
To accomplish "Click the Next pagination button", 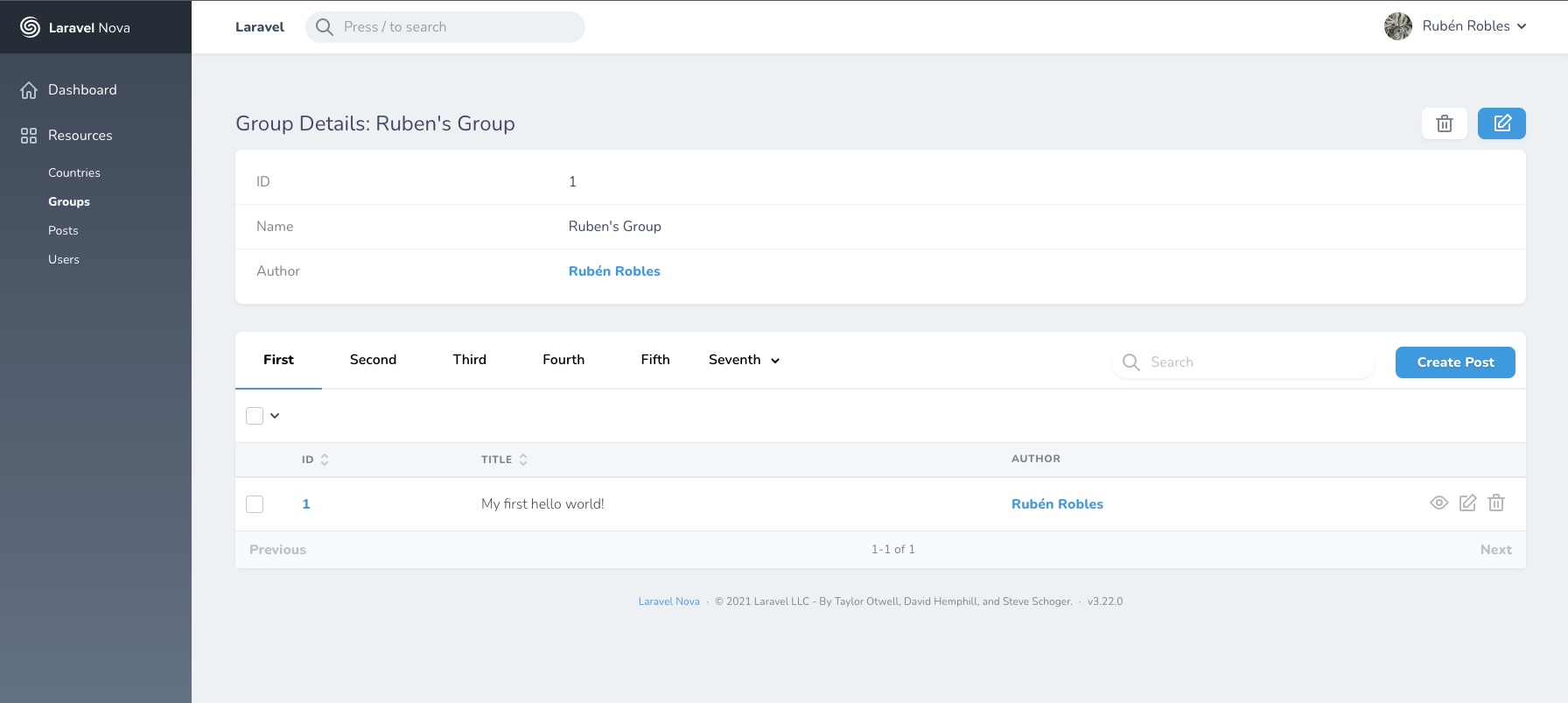I will pyautogui.click(x=1496, y=550).
